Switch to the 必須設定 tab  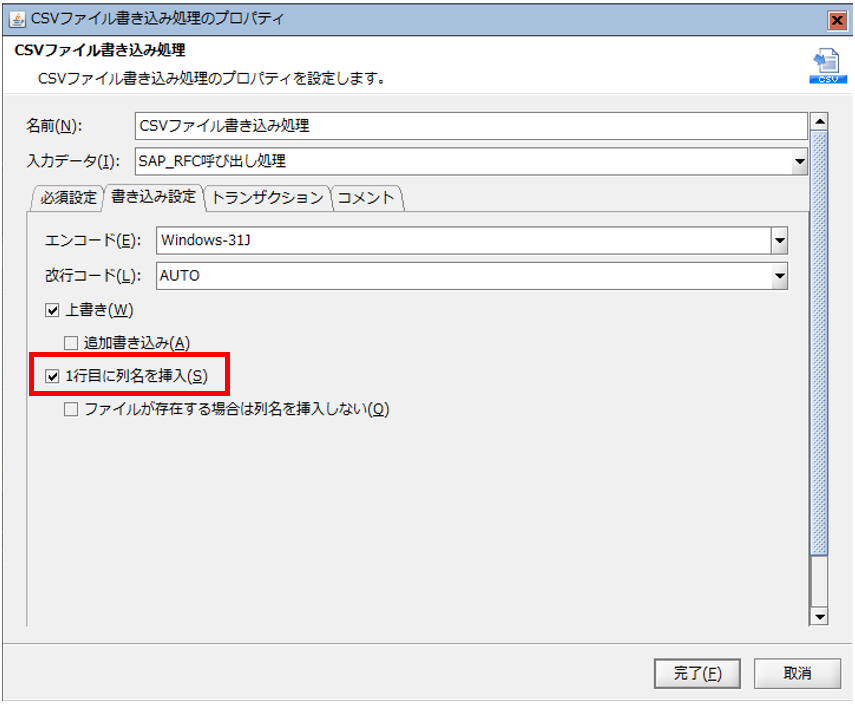click(x=69, y=198)
